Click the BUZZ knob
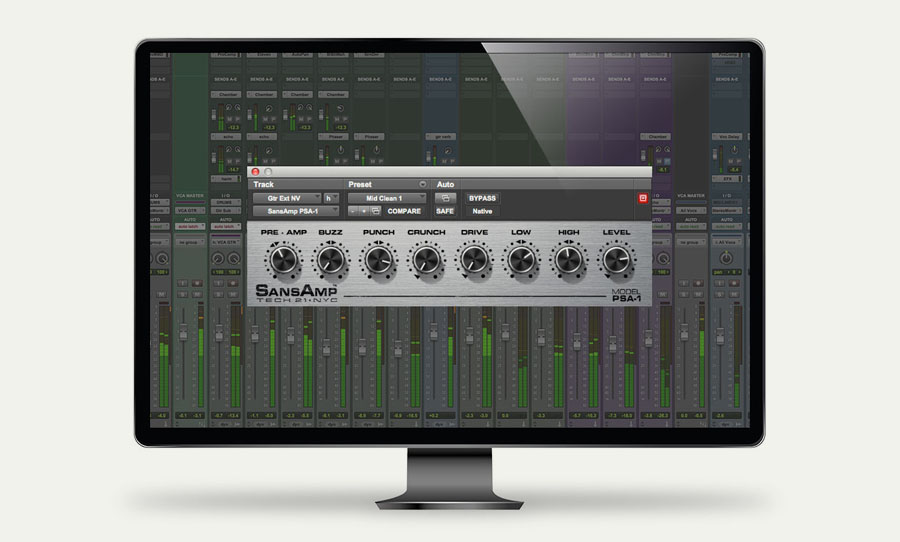This screenshot has width=900, height=542. pos(331,260)
